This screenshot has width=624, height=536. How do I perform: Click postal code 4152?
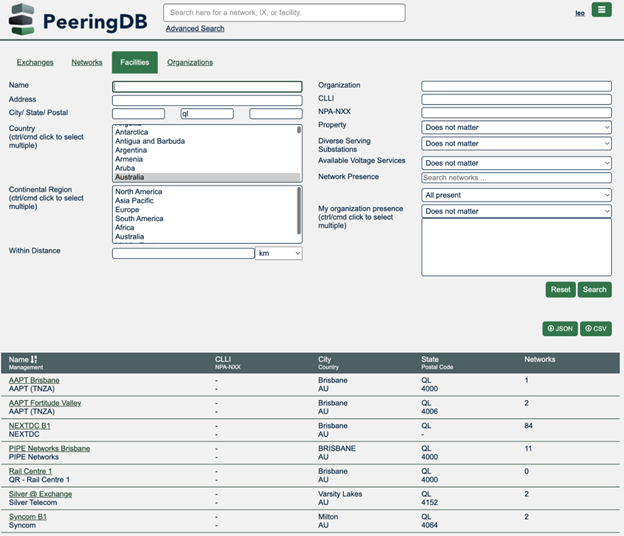pyautogui.click(x=429, y=503)
